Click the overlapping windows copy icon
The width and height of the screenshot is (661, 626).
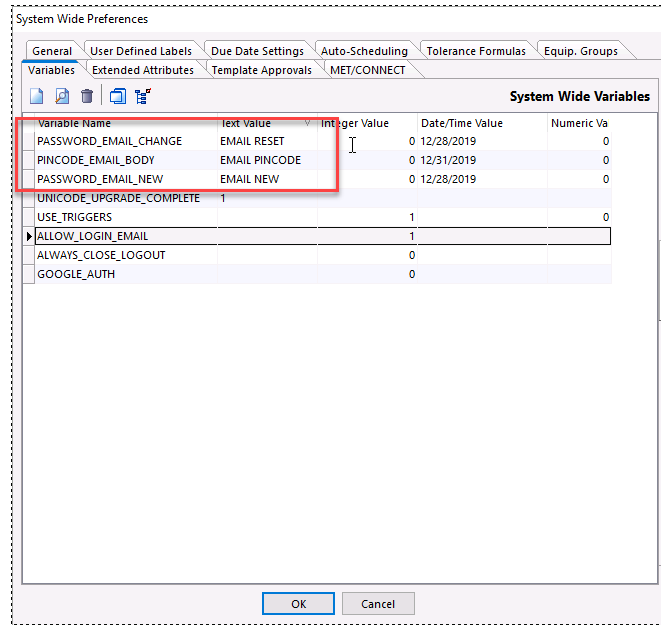point(117,96)
